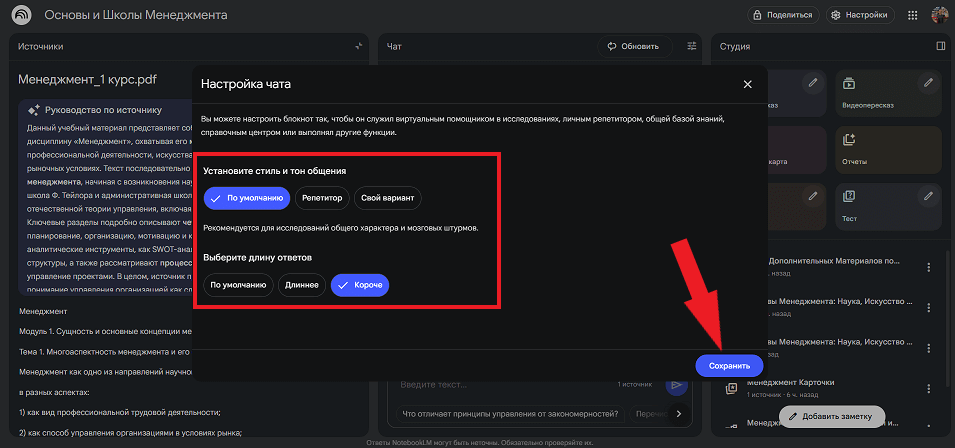Click Выберите длину ответов heading
The image size is (955, 448).
point(258,257)
